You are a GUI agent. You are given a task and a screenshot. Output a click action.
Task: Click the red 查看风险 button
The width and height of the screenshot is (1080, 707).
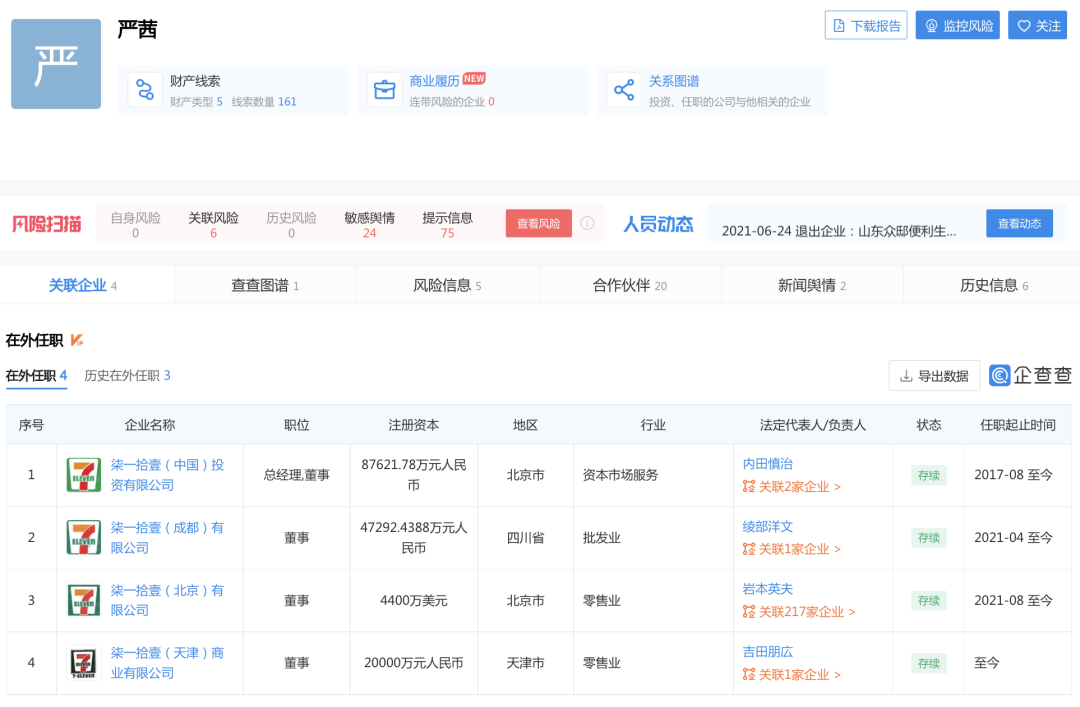(x=538, y=224)
